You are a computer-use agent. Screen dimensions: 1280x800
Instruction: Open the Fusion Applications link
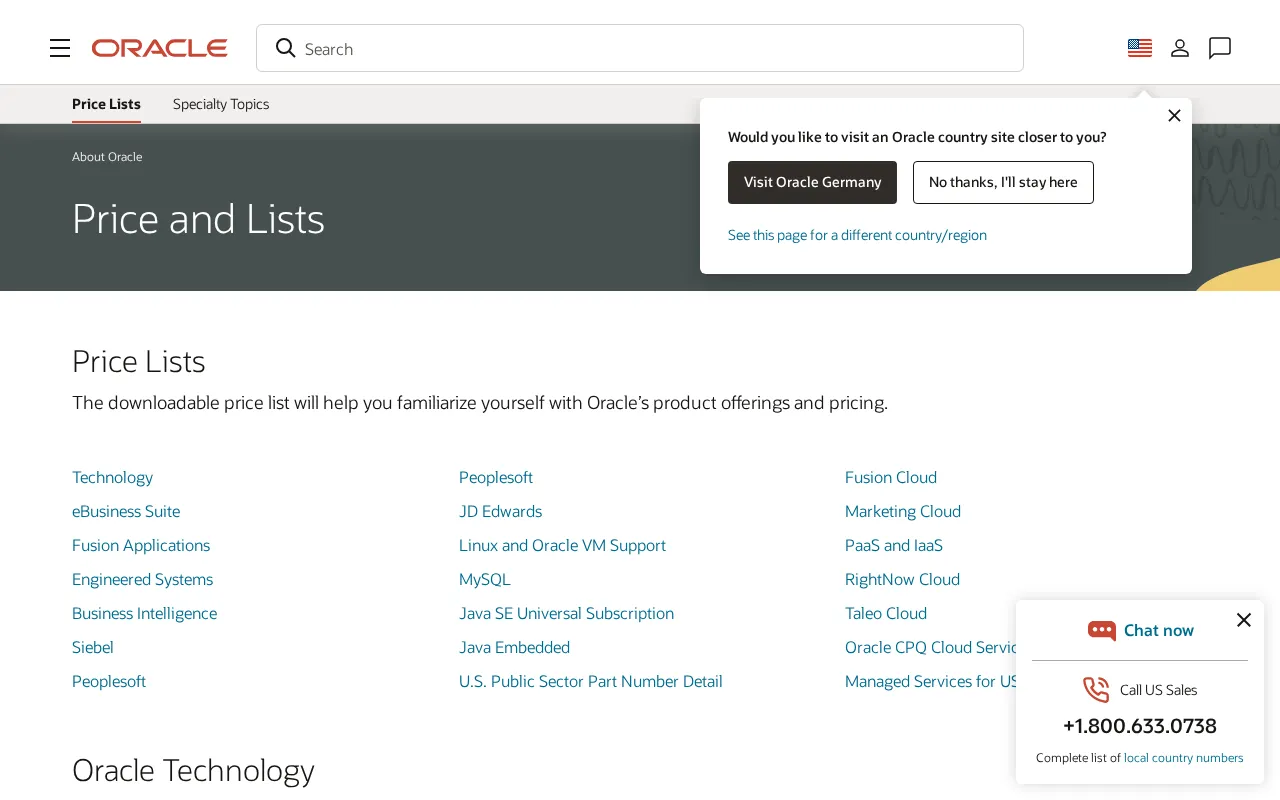pos(141,545)
